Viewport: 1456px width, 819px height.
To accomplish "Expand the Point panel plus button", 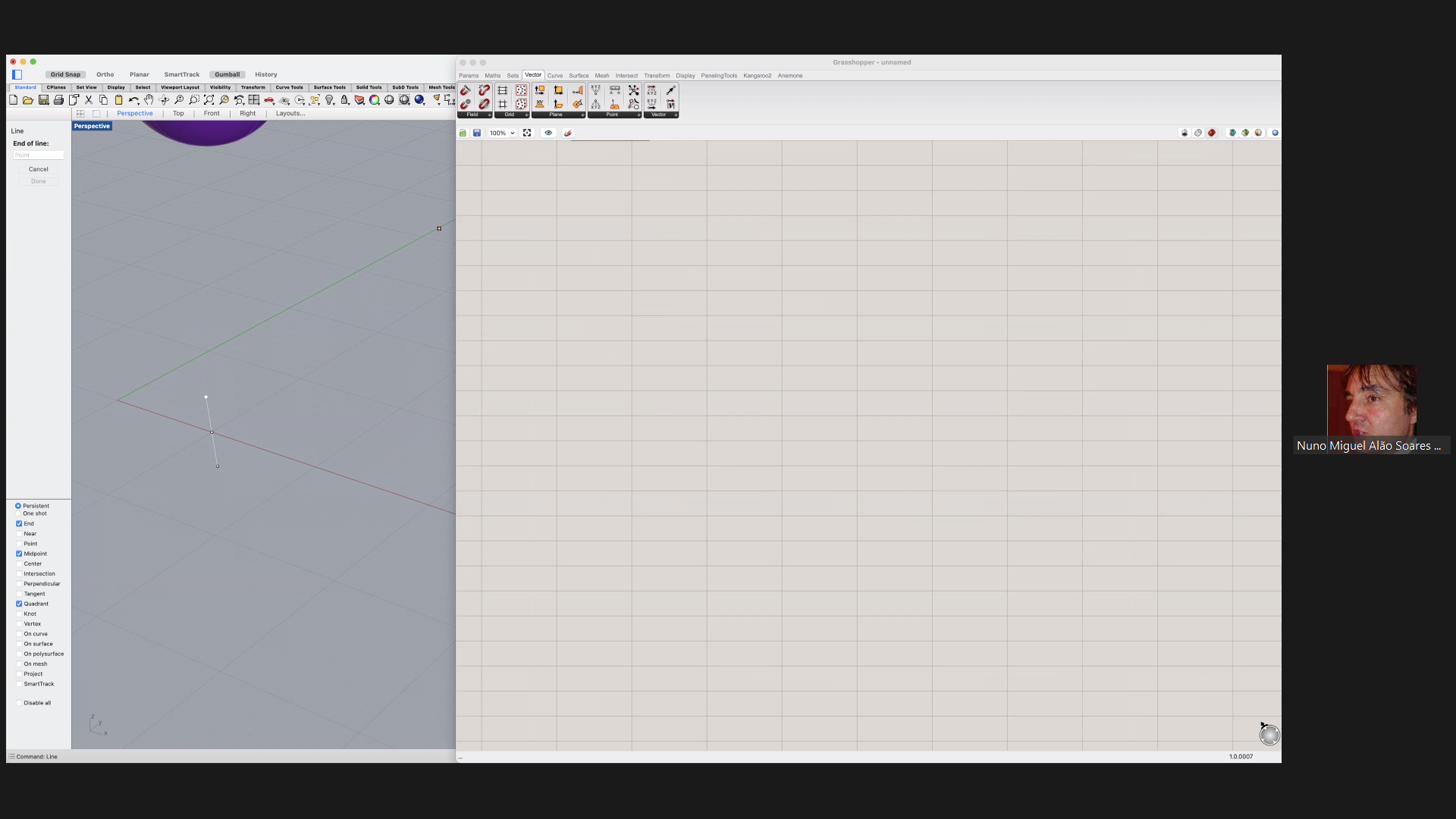I will click(639, 115).
